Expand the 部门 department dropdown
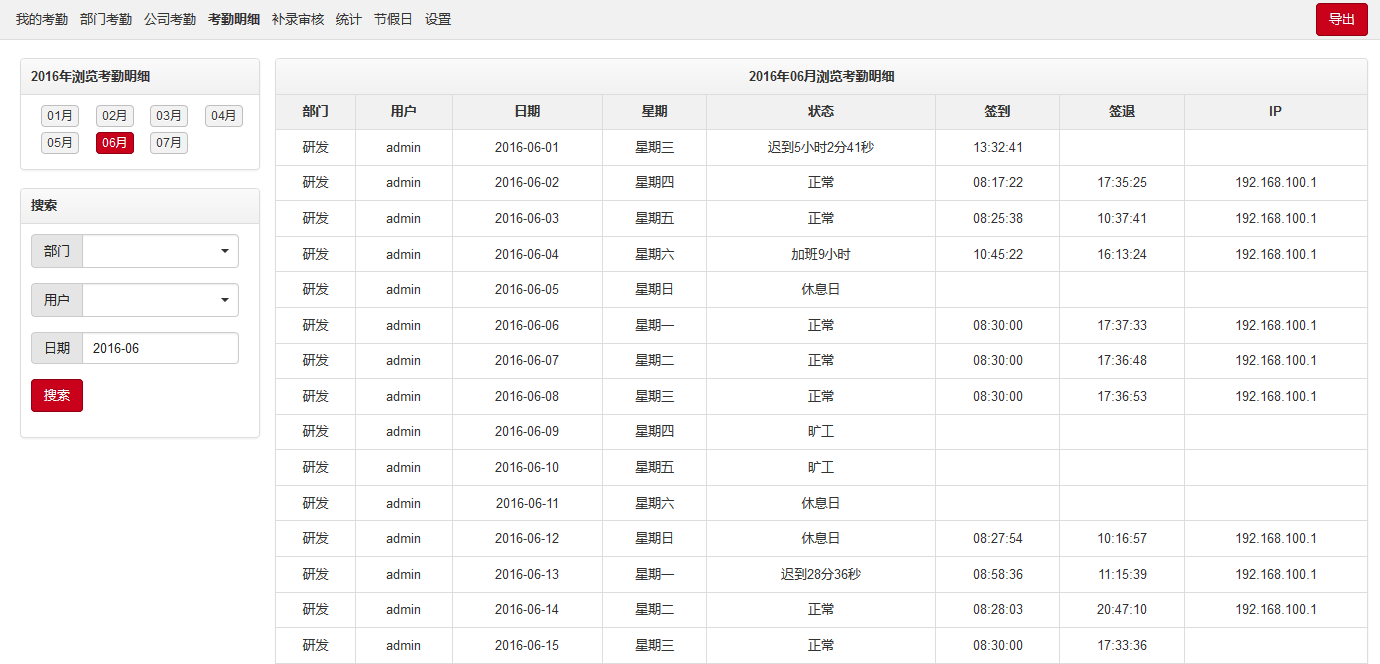1380x664 pixels. pos(160,251)
